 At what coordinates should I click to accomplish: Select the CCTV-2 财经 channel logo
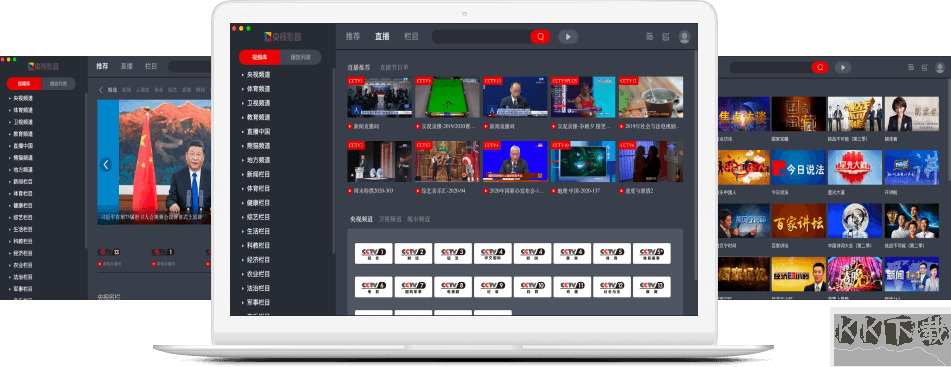413,254
